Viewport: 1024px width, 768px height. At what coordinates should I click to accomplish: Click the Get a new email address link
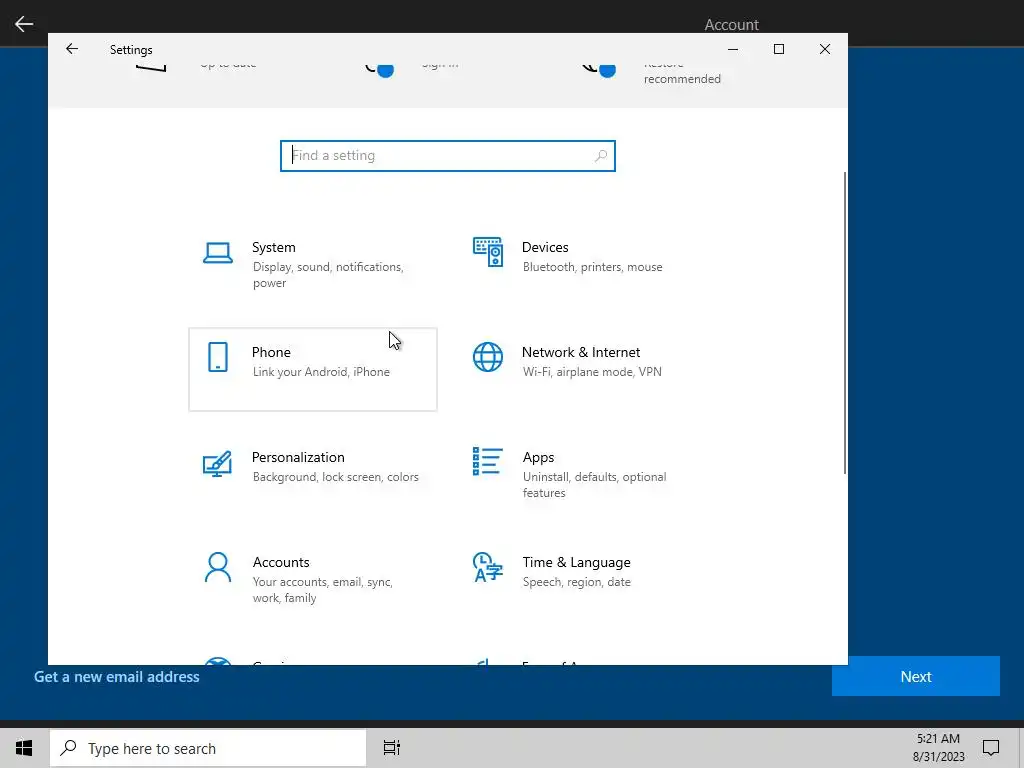[117, 677]
